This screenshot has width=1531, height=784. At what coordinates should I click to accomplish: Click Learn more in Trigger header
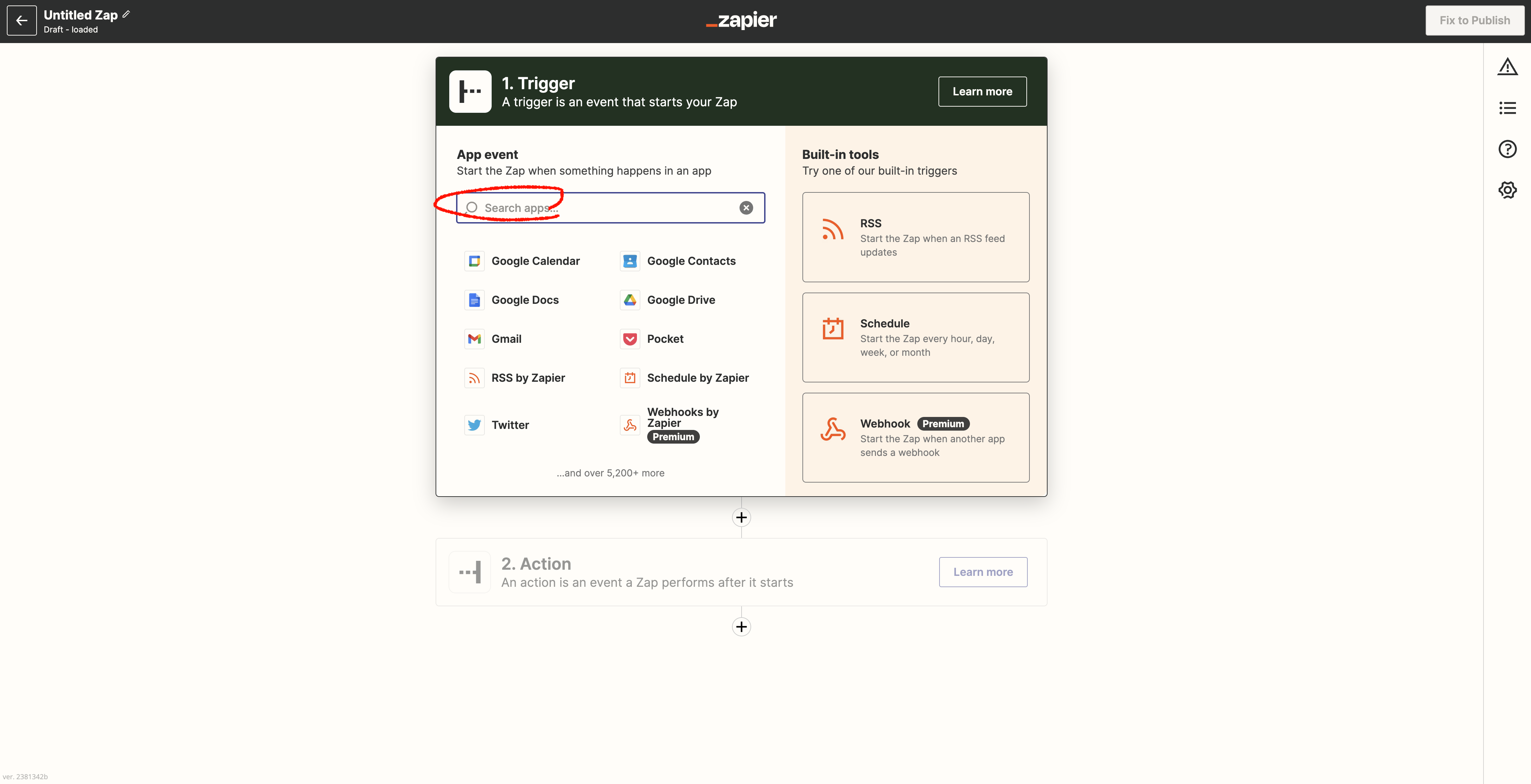click(982, 92)
